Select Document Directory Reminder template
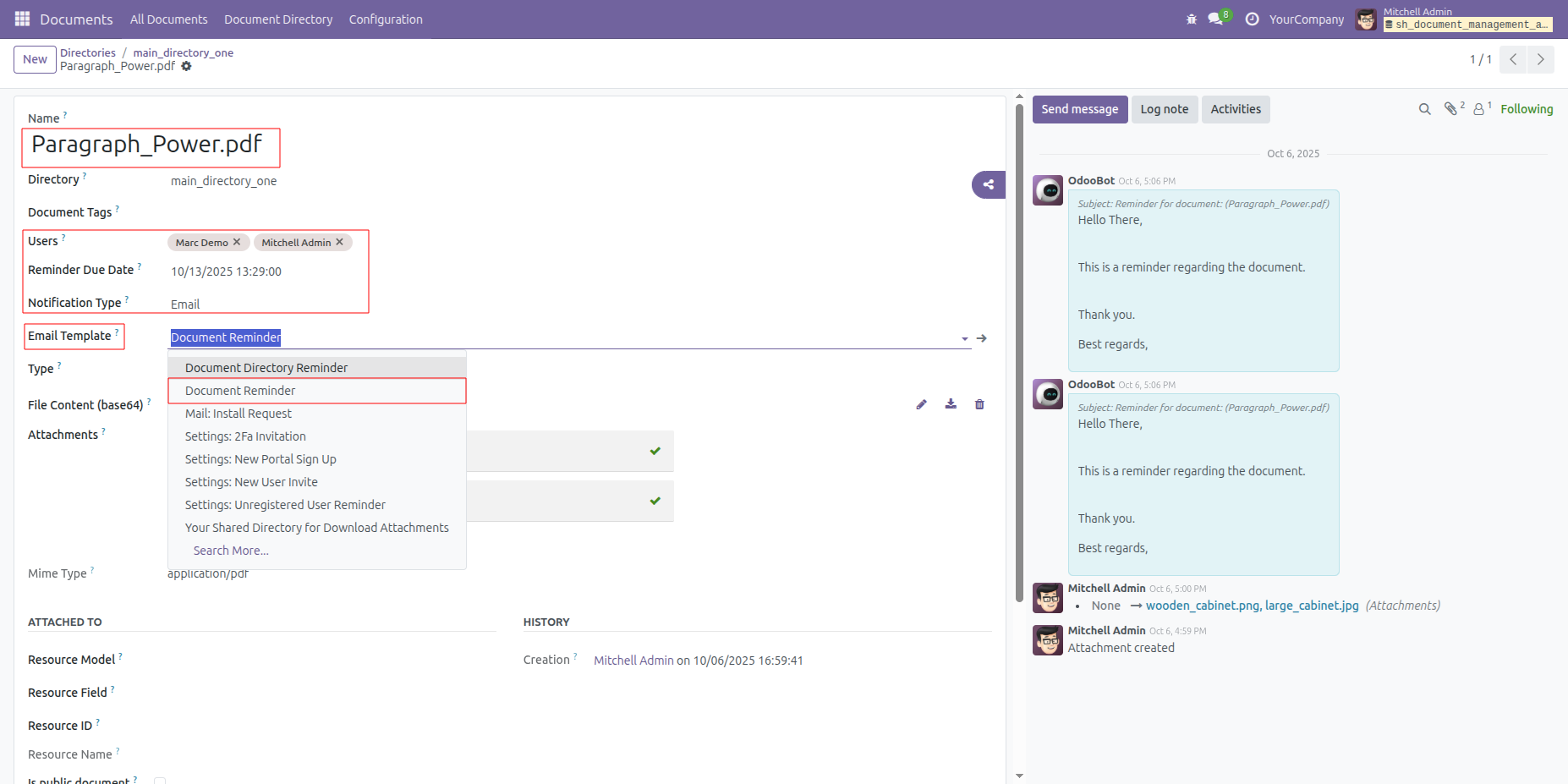 317,368
